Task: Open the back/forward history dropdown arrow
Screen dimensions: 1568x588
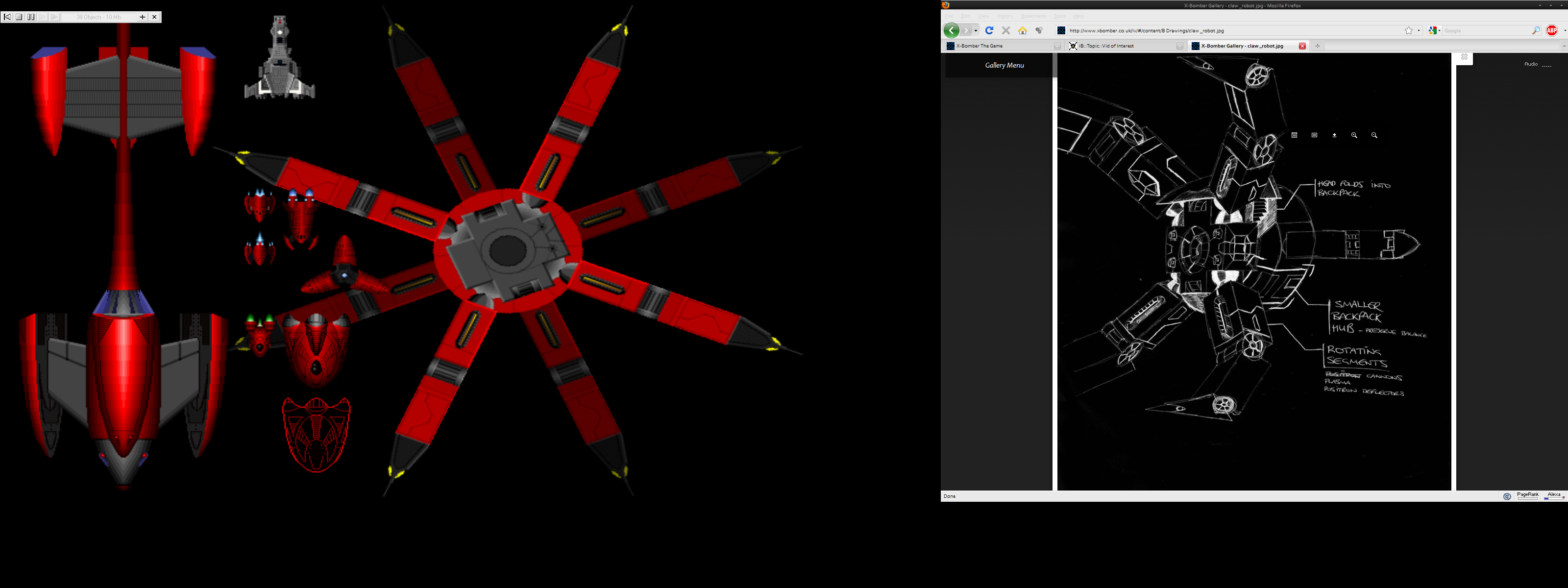Action: (976, 30)
